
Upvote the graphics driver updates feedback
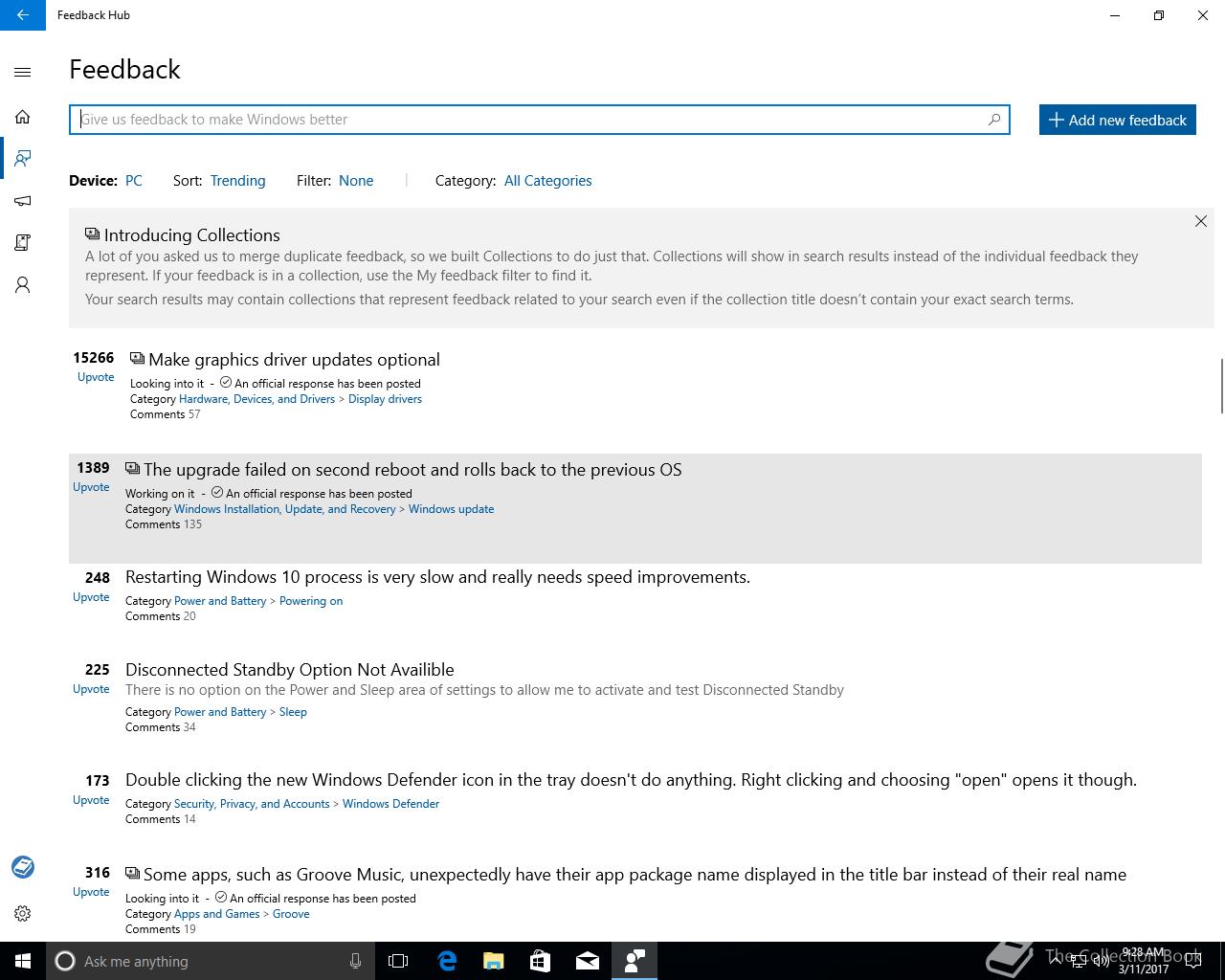96,377
